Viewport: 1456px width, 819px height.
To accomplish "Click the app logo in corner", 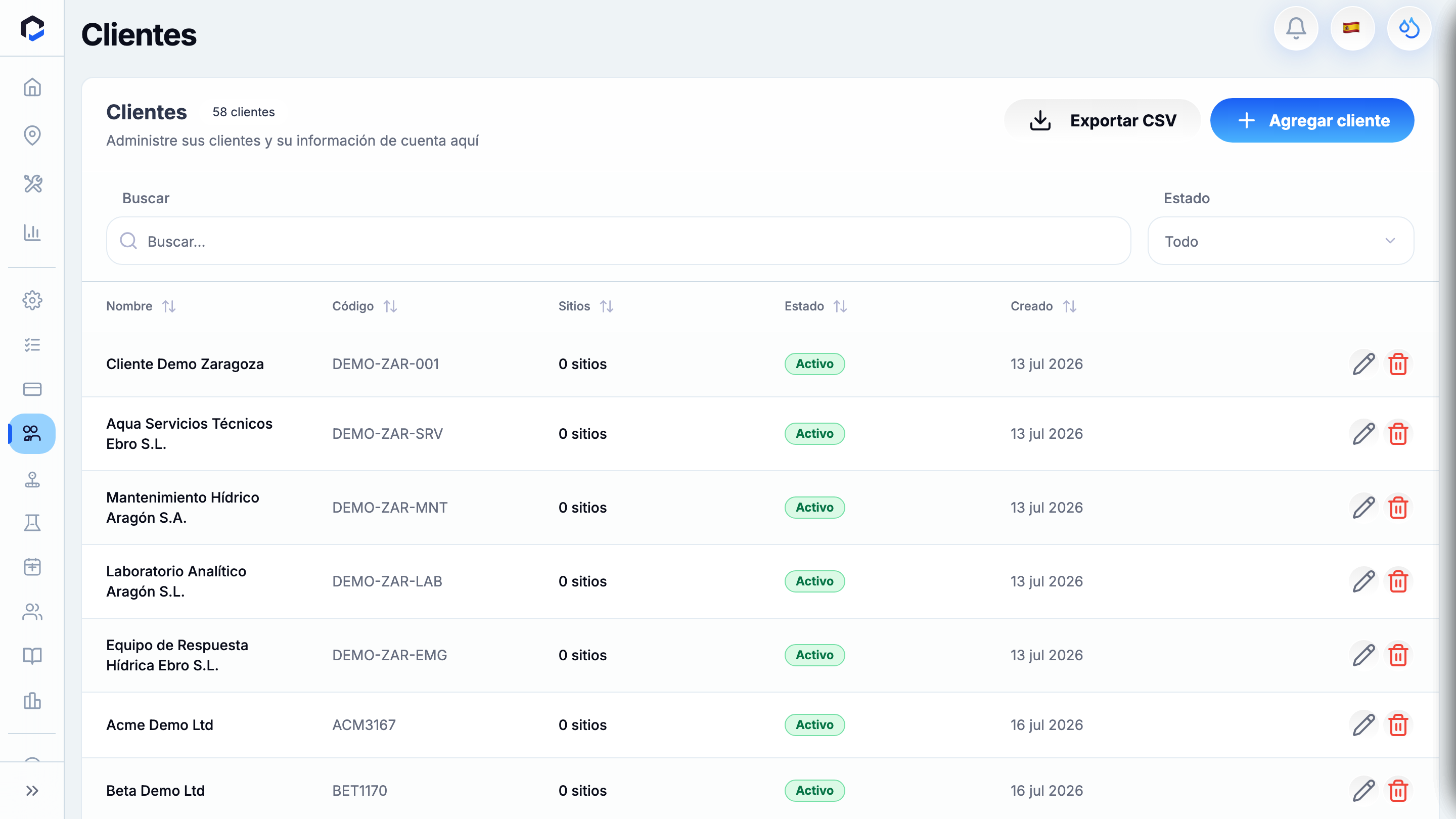I will 32,28.
